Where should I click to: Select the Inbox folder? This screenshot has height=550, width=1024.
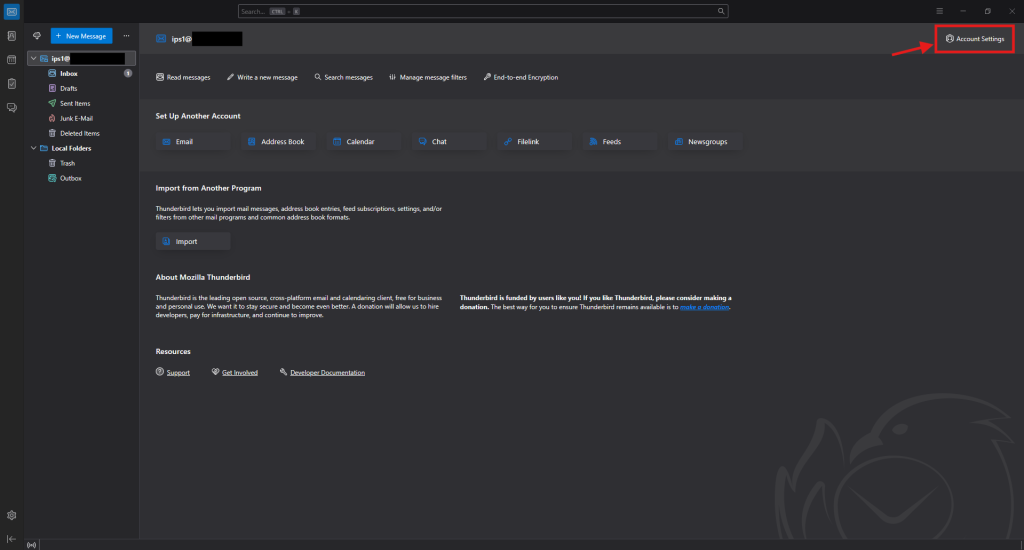click(68, 73)
